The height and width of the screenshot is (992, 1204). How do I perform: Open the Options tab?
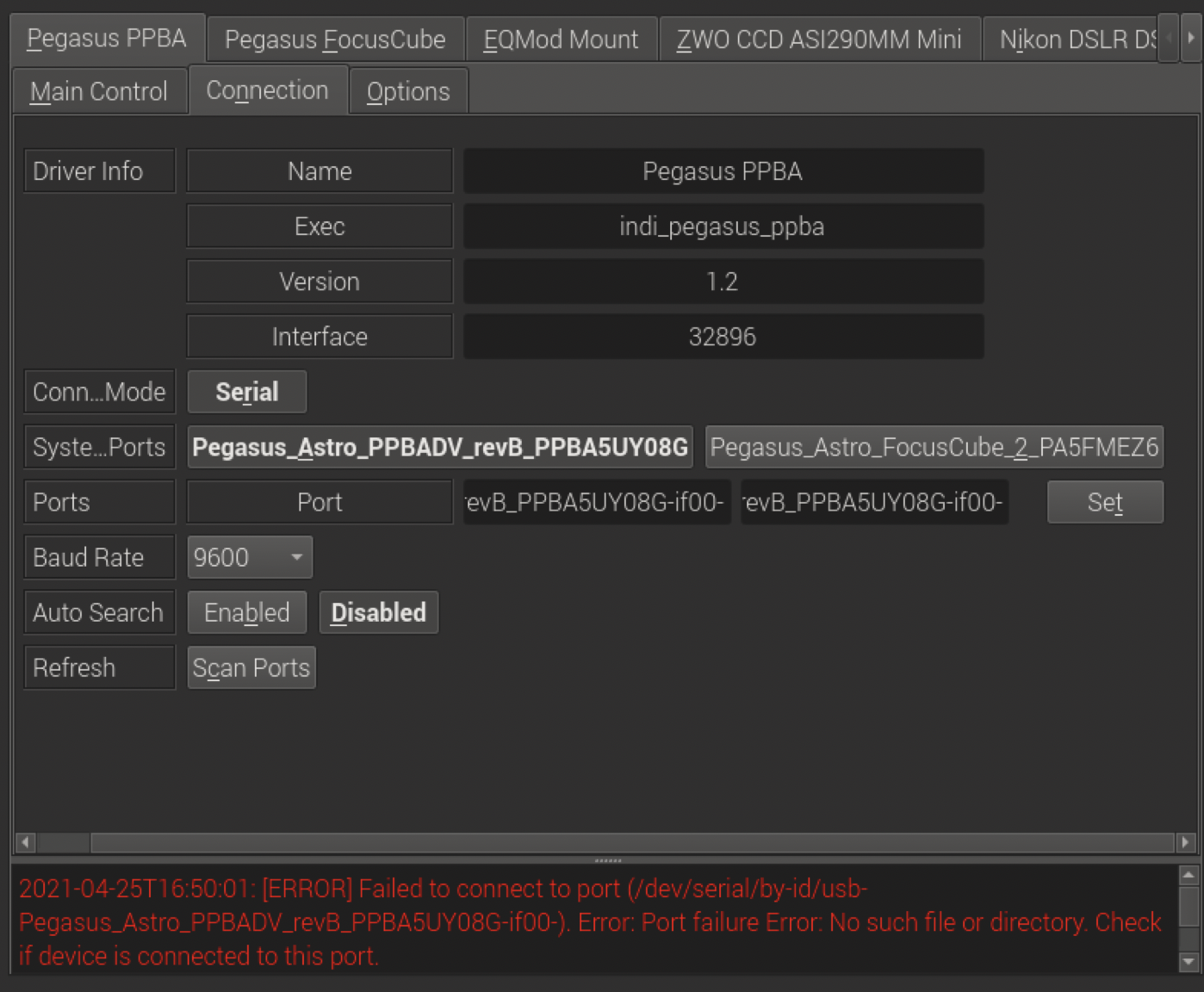(408, 91)
